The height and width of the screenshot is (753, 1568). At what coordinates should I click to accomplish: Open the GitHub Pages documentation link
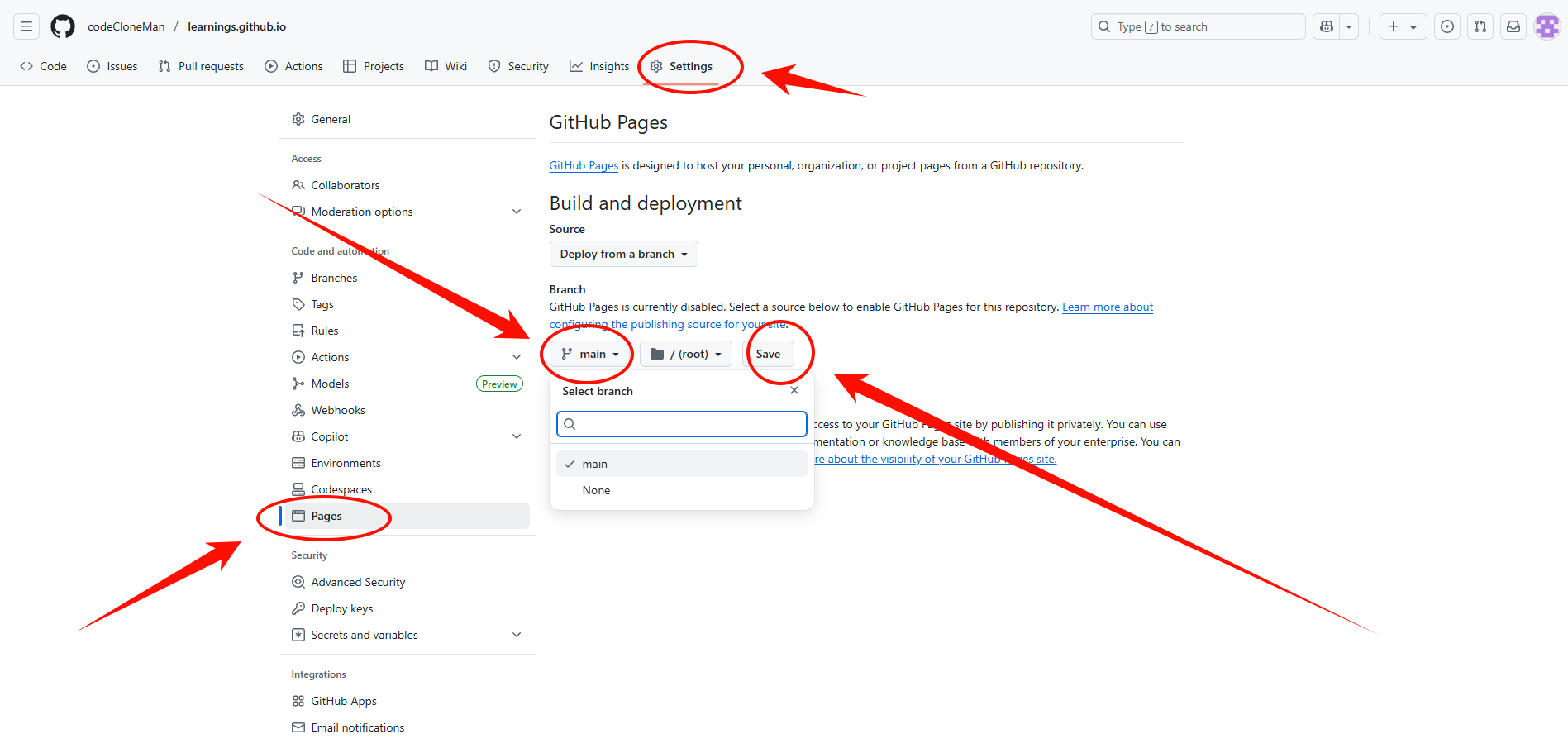point(584,165)
